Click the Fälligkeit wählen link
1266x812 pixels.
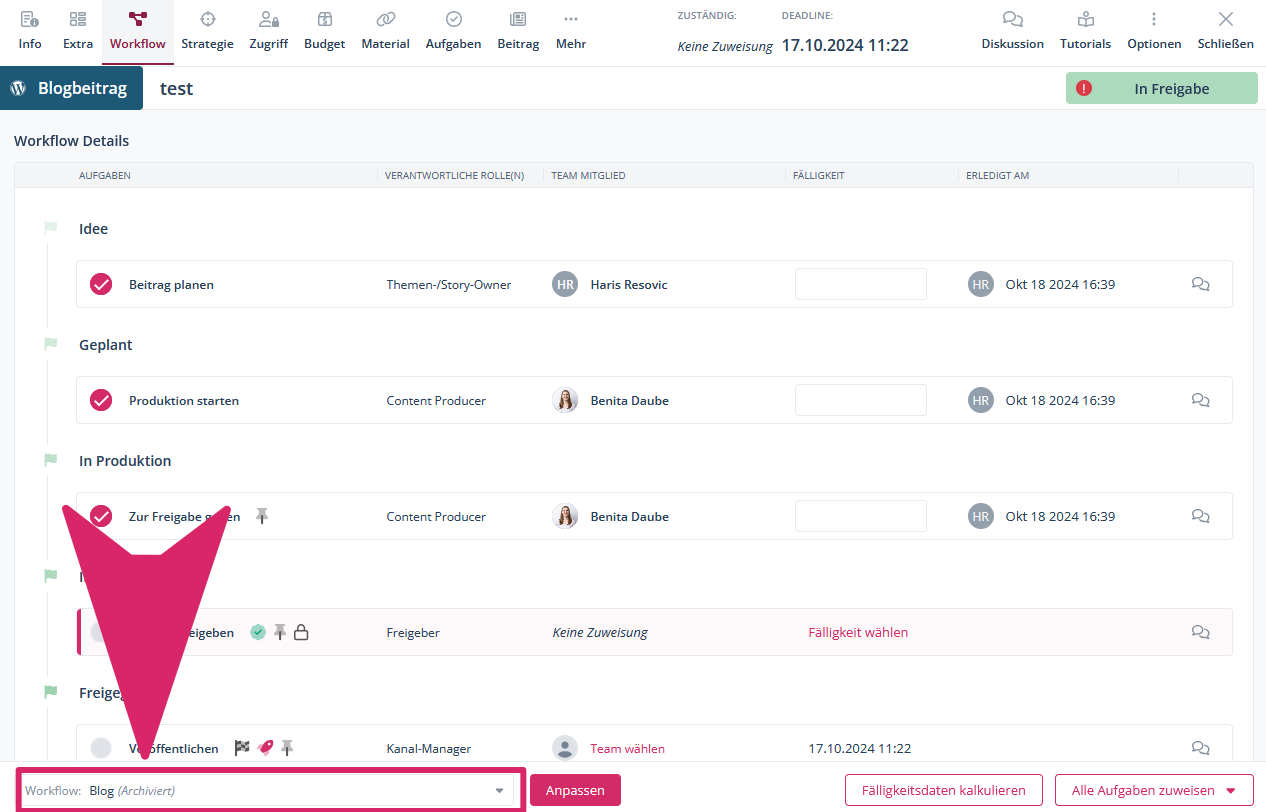coord(858,633)
